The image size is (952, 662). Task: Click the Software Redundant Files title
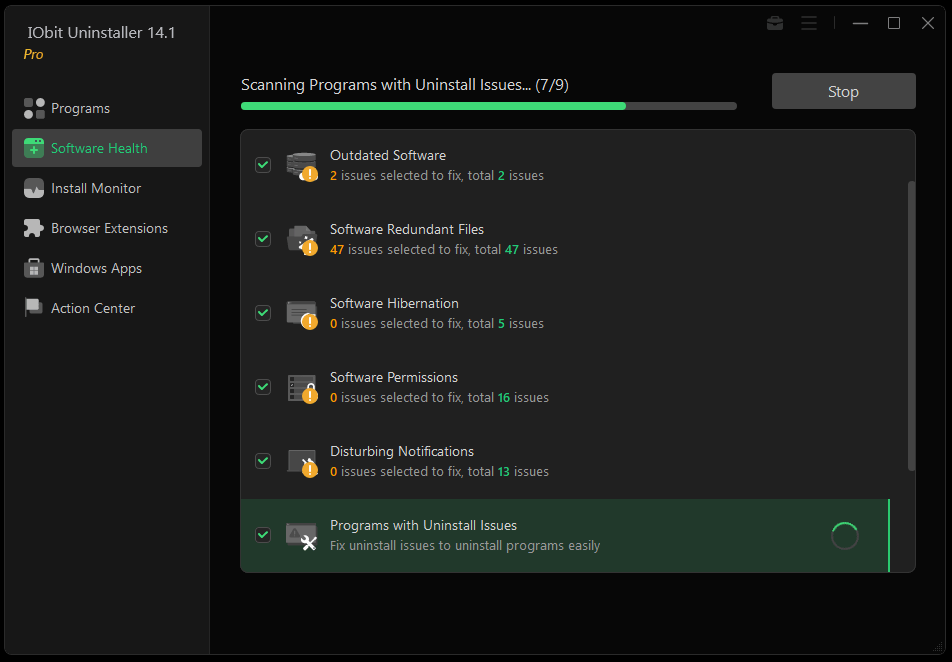point(407,230)
